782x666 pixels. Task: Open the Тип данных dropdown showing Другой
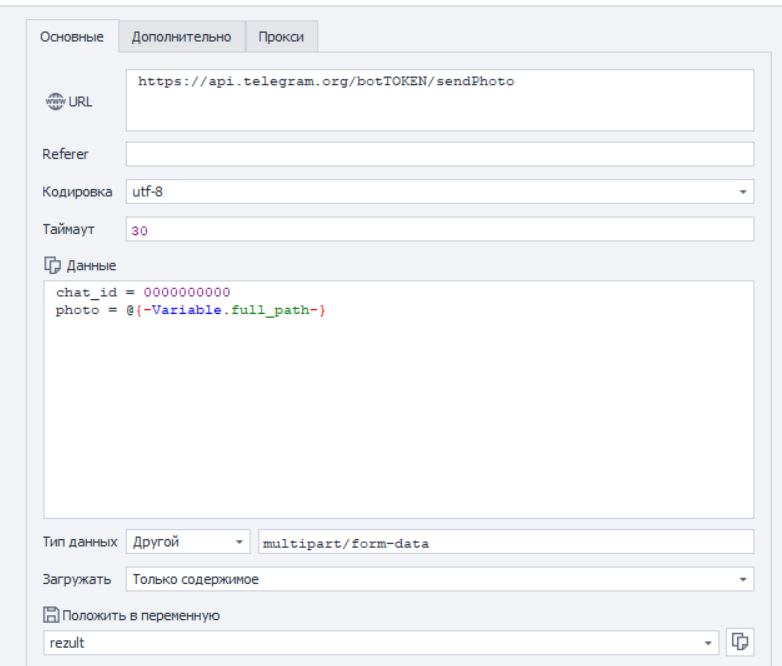pyautogui.click(x=239, y=542)
